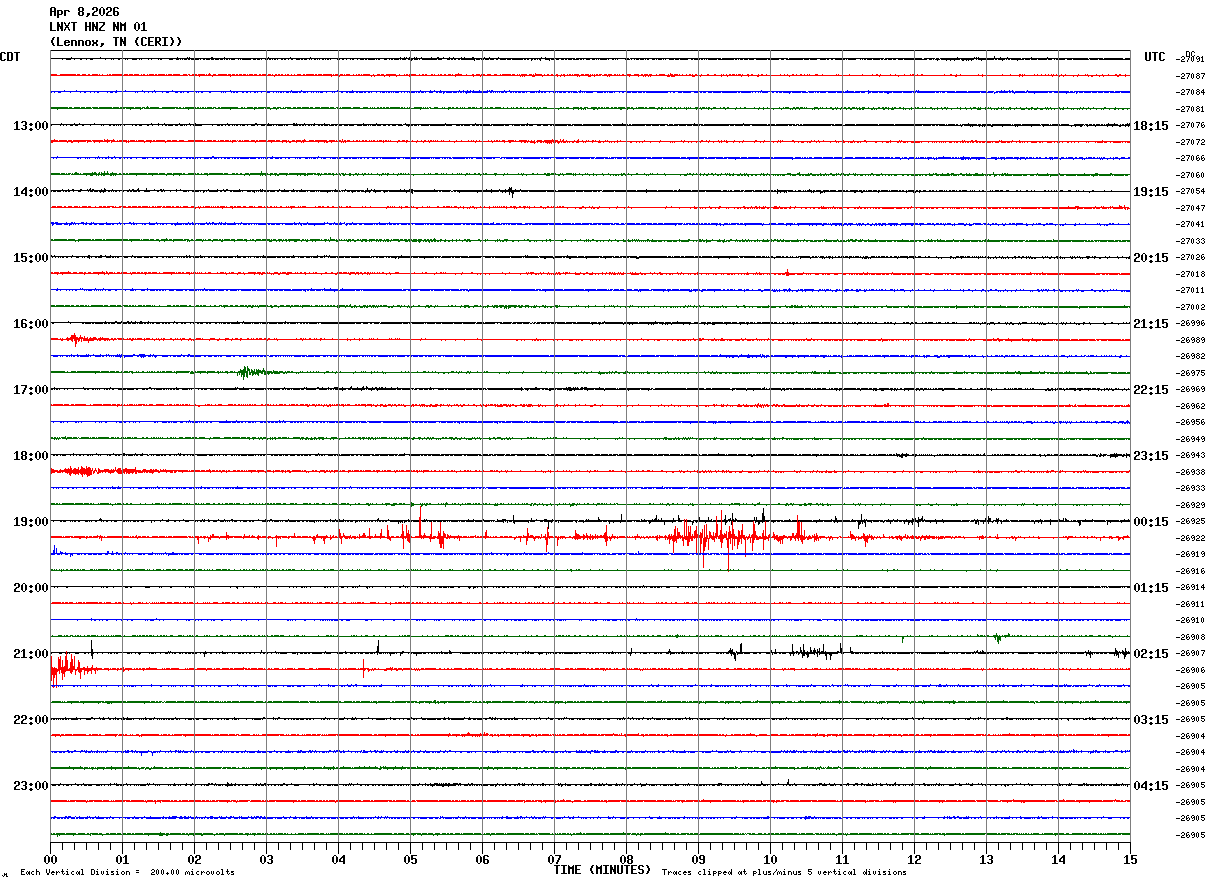Click the 20:15 UTC time label
This screenshot has height=886, width=1210.
pyautogui.click(x=1151, y=257)
